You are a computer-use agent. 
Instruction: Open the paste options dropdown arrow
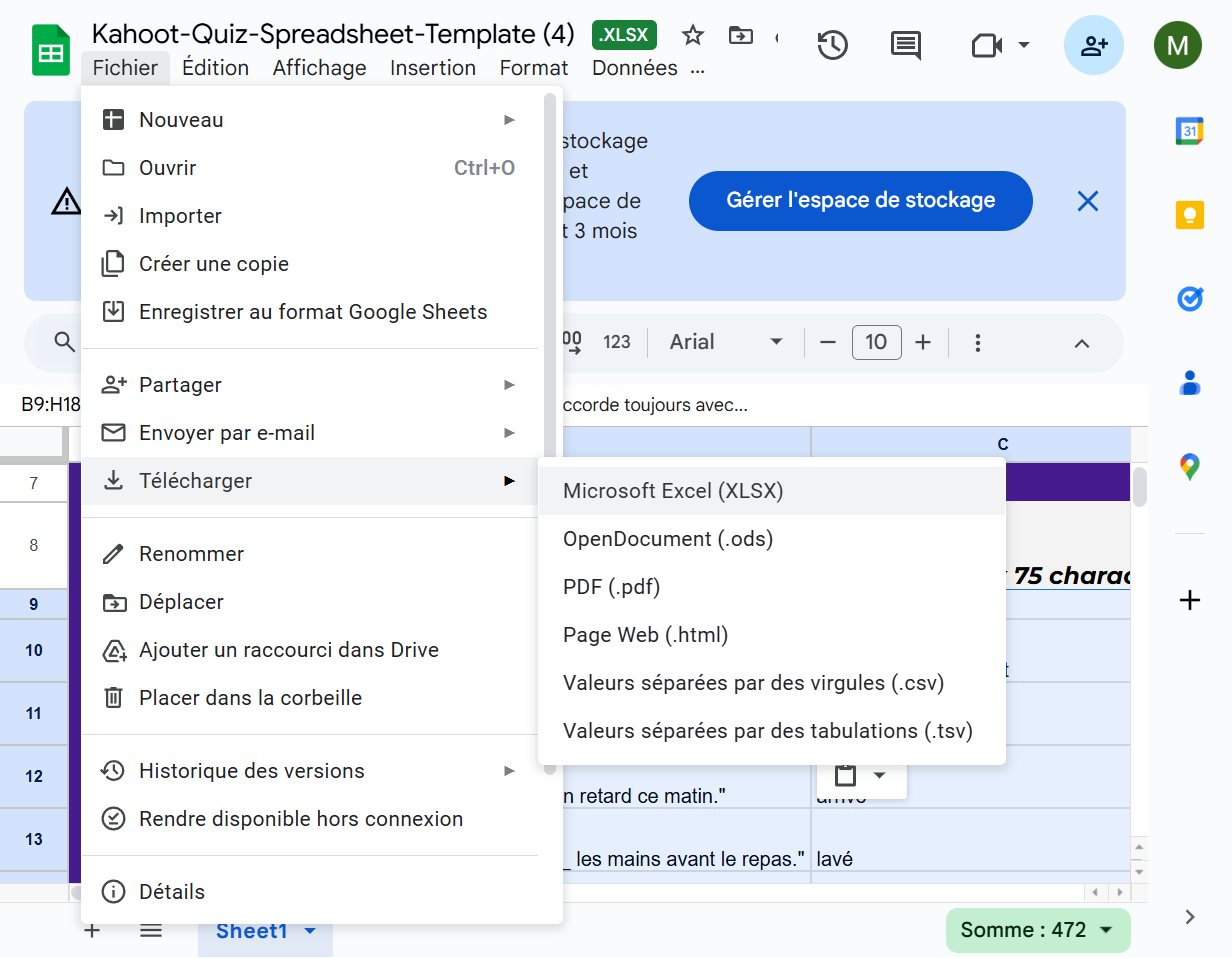pos(879,775)
